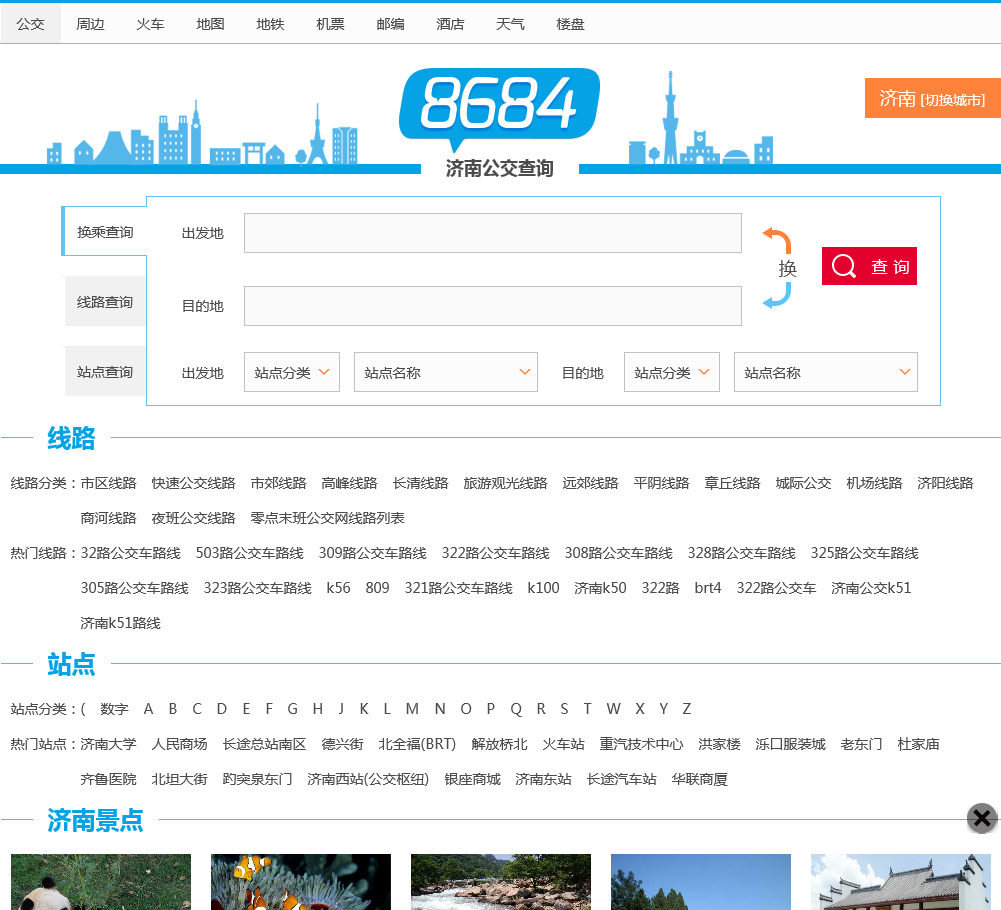1001x910 pixels.
Task: Open the panda attraction thumbnail
Action: coord(101,882)
